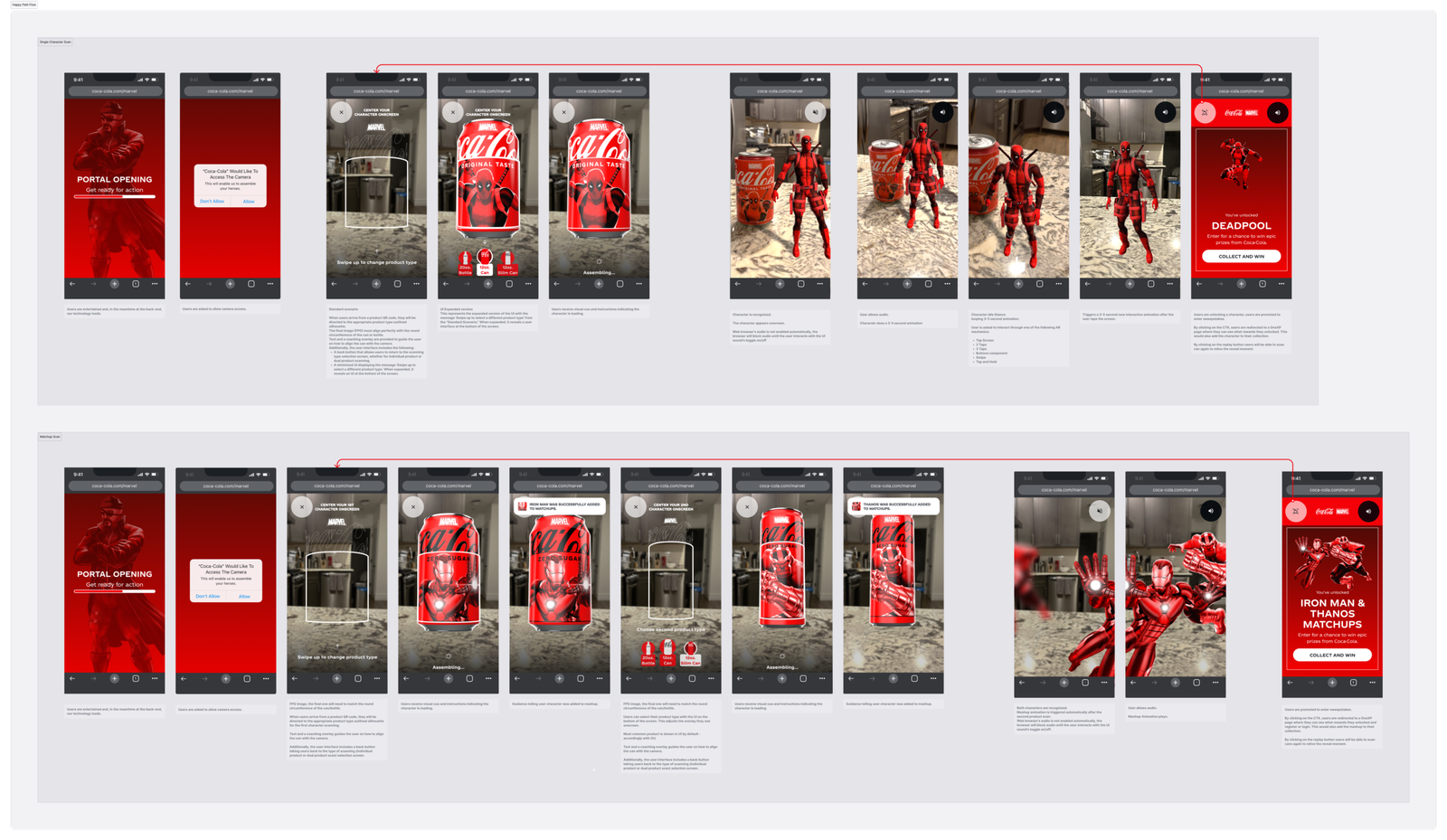1447x840 pixels.
Task: Select the 'Happy Path Flow' page label
Action: coord(24,5)
